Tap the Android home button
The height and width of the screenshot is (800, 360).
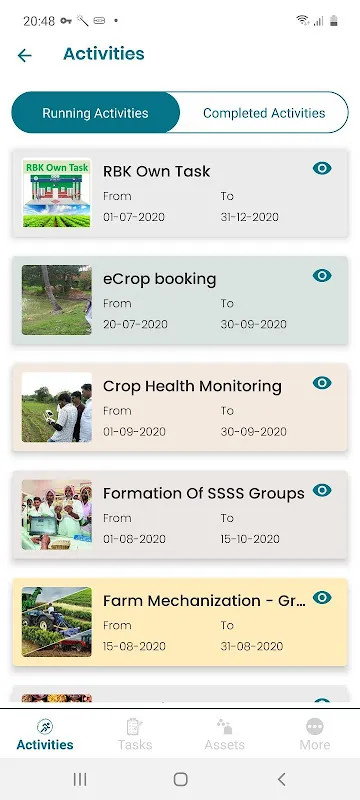tap(181, 779)
